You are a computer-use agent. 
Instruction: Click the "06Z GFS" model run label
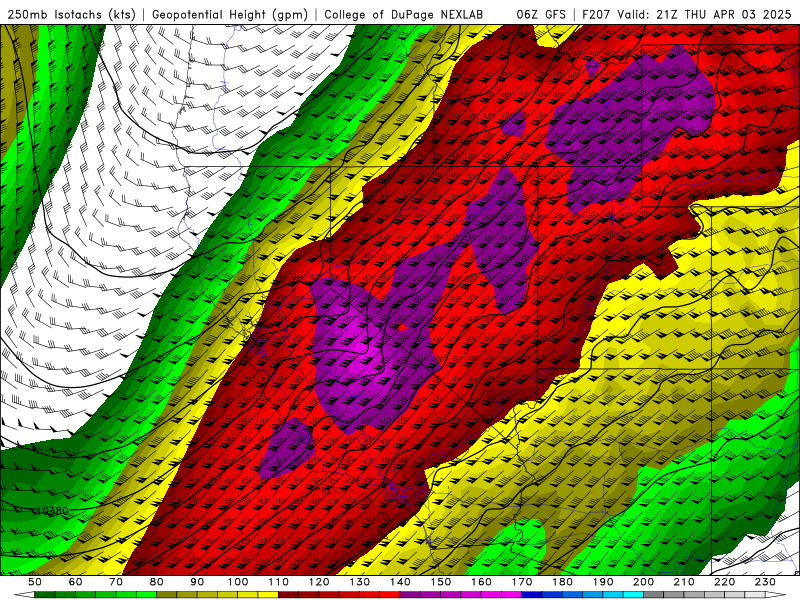click(x=541, y=14)
